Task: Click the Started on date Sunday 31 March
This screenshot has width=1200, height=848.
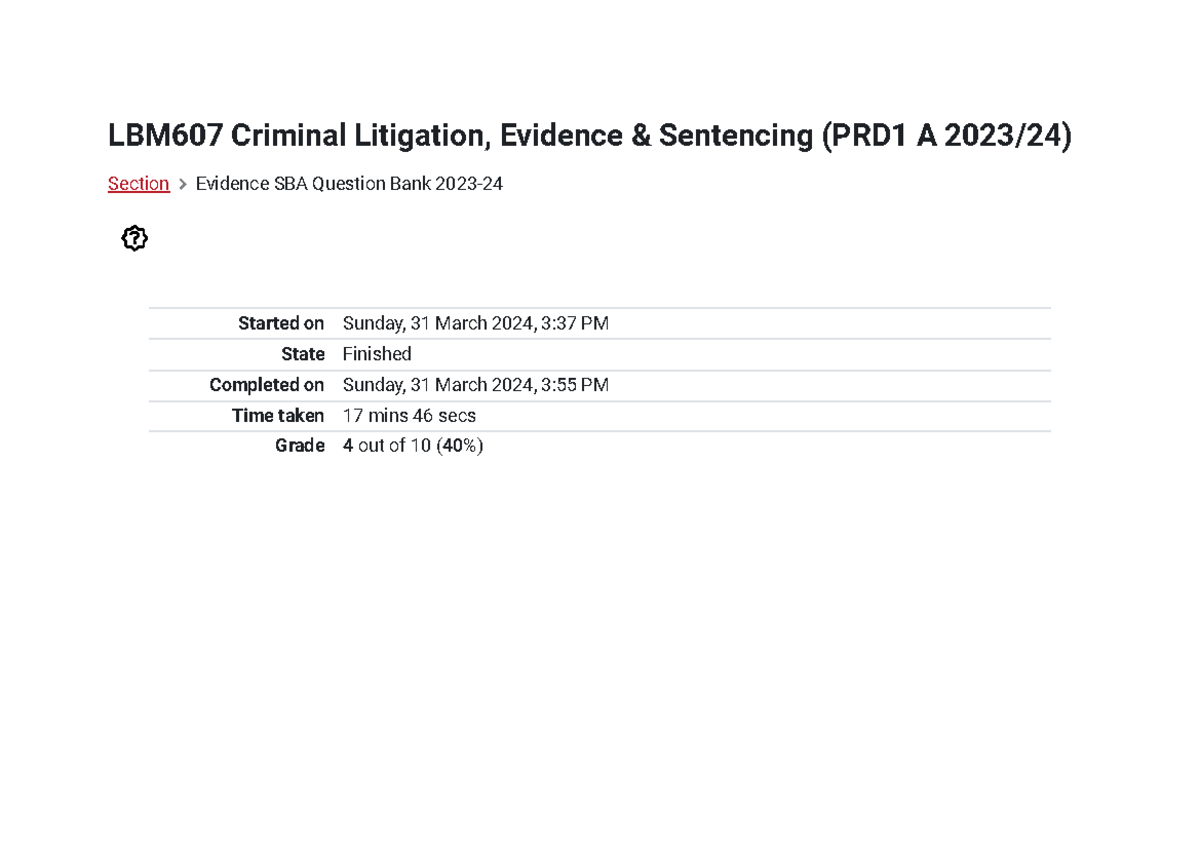Action: point(476,322)
